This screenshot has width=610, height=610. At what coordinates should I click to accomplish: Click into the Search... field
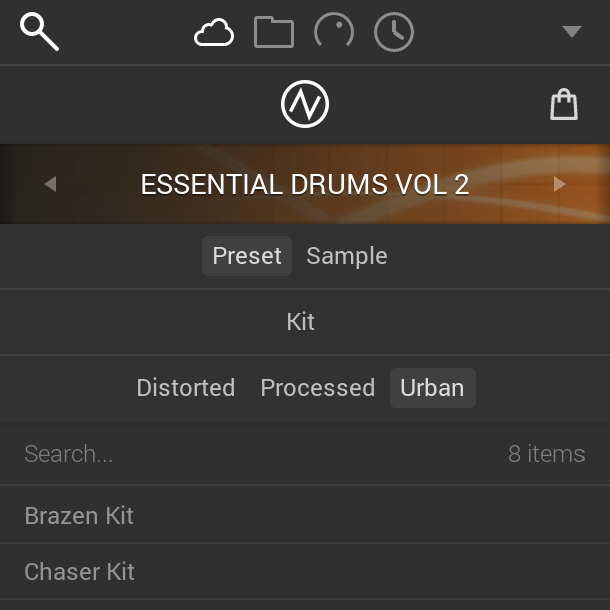[305, 454]
